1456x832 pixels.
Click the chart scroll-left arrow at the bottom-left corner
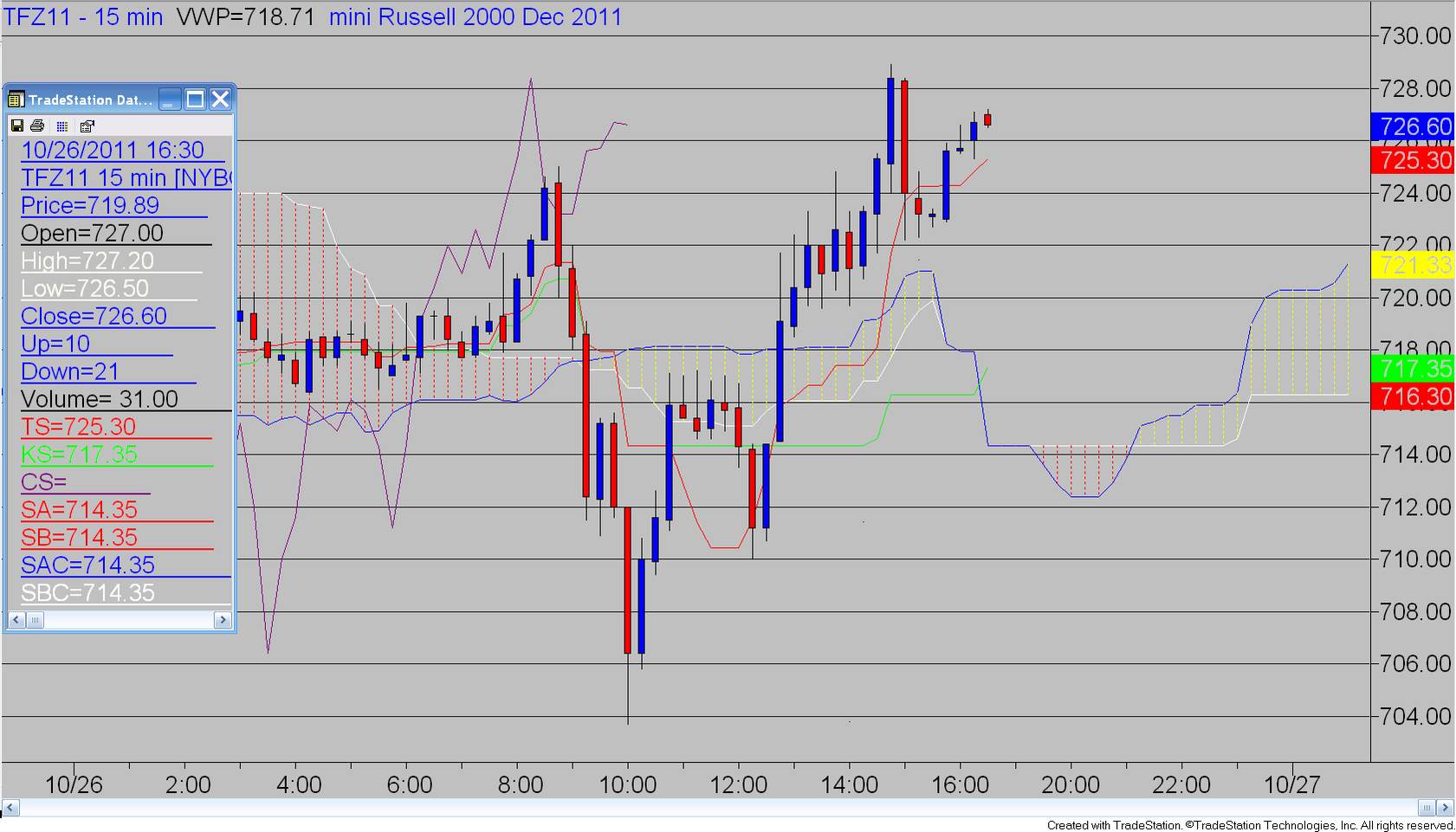[x=10, y=808]
